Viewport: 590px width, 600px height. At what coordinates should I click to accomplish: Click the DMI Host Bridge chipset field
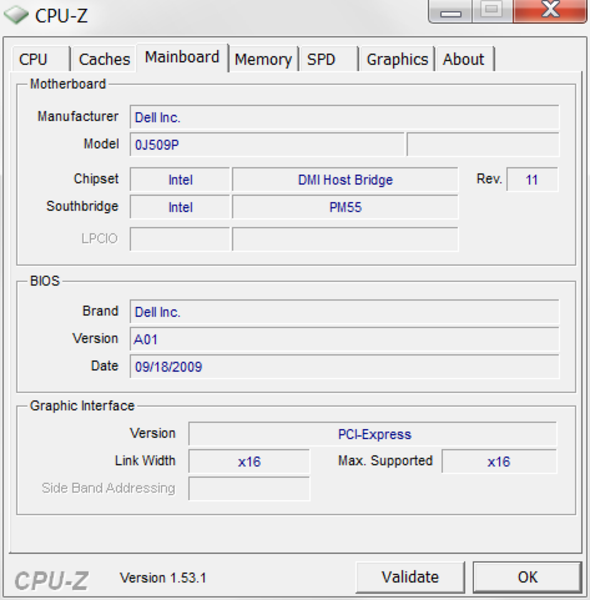(345, 179)
